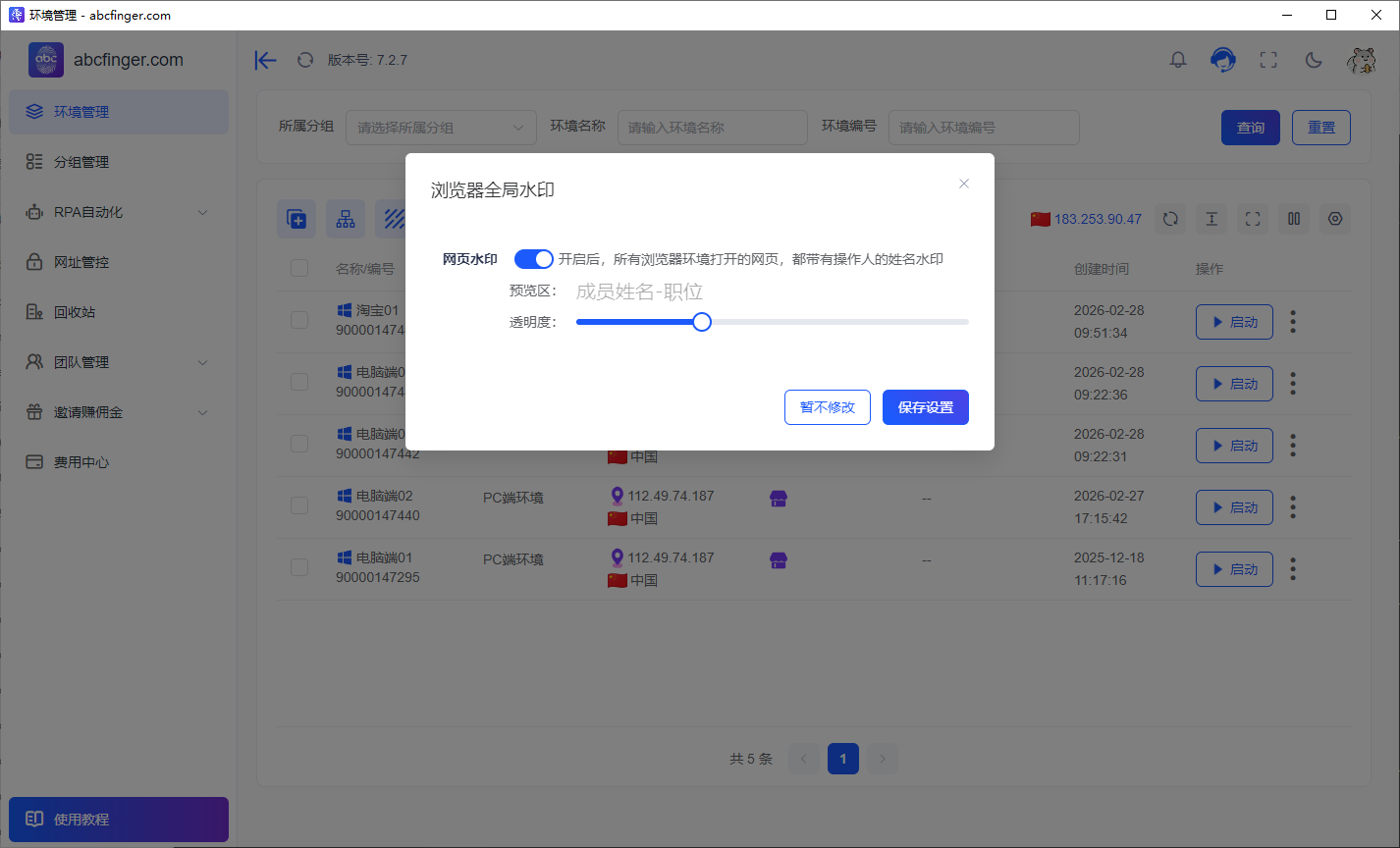Click page 1 pagination button

[843, 759]
